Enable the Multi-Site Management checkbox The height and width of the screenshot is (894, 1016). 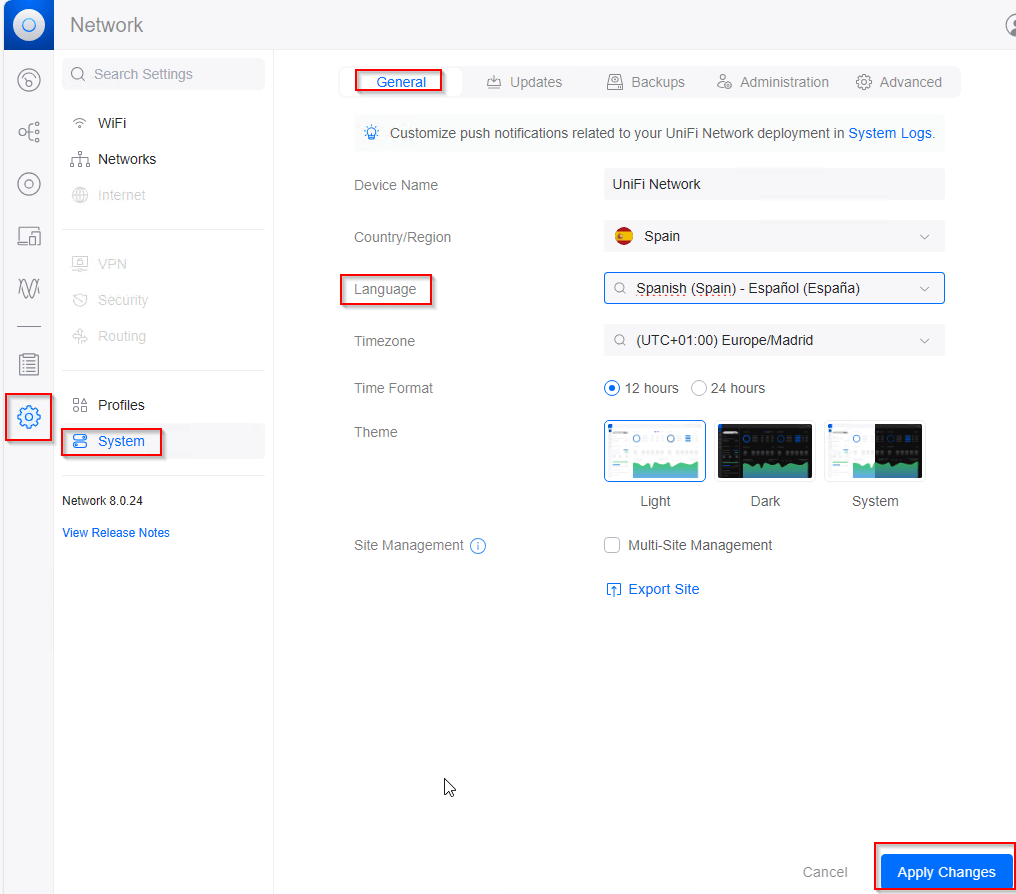pyautogui.click(x=612, y=545)
